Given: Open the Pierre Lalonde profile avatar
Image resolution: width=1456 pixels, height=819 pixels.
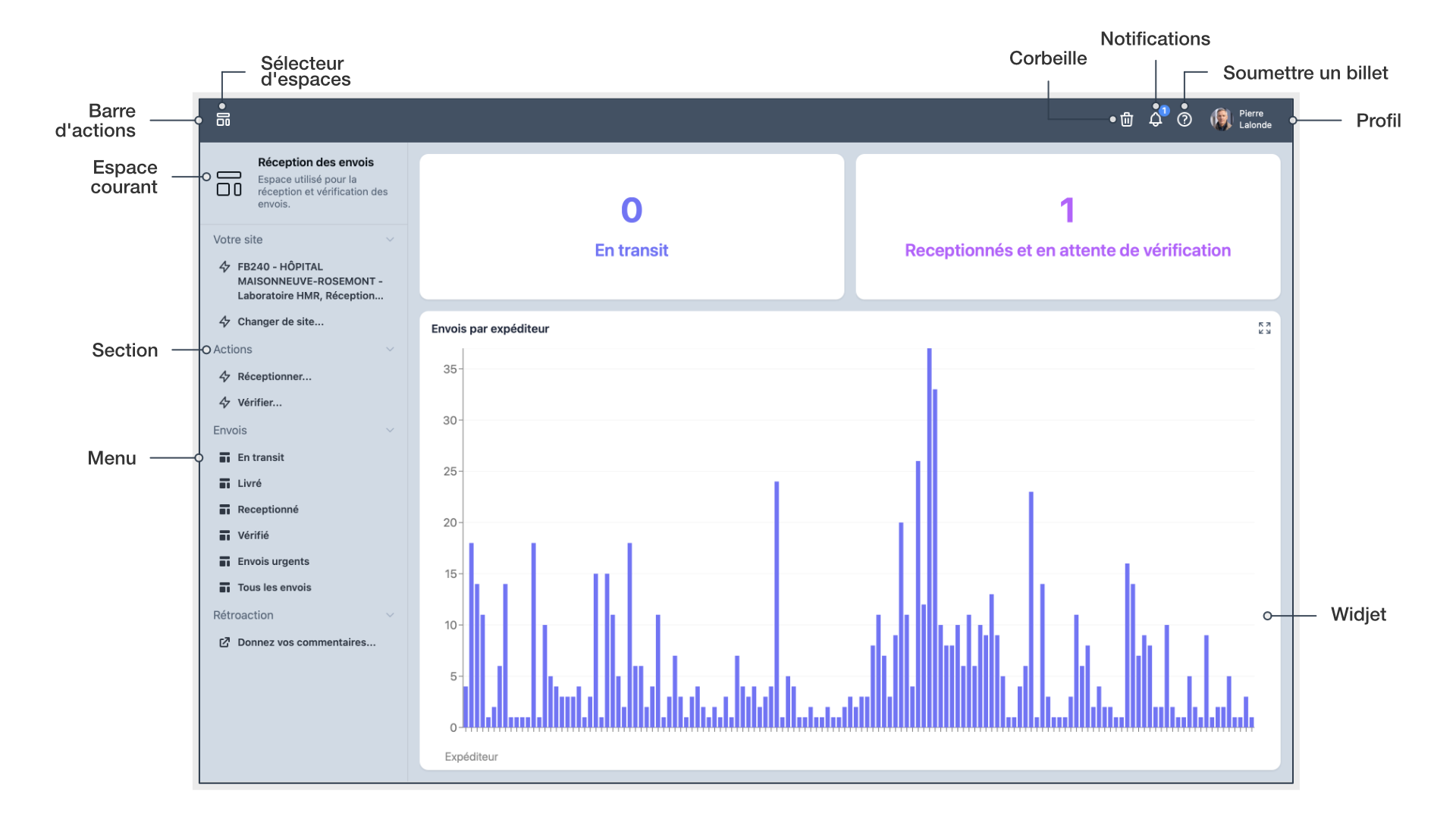Looking at the screenshot, I should [x=1222, y=119].
